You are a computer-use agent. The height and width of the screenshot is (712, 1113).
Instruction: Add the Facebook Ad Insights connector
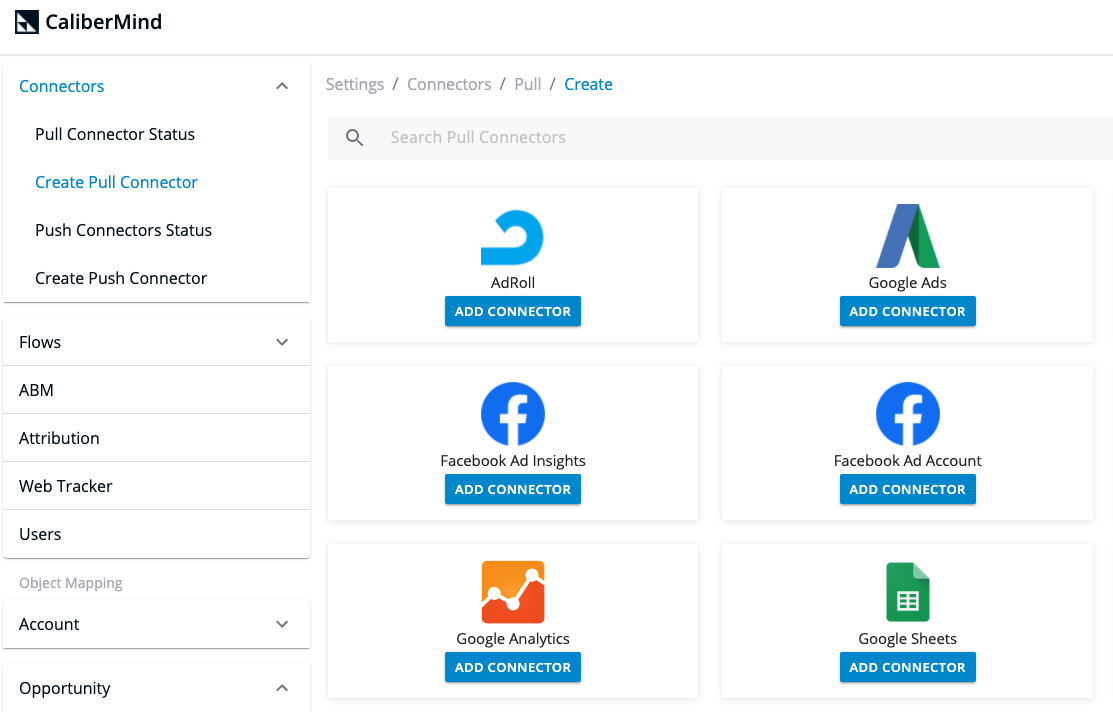pos(512,489)
